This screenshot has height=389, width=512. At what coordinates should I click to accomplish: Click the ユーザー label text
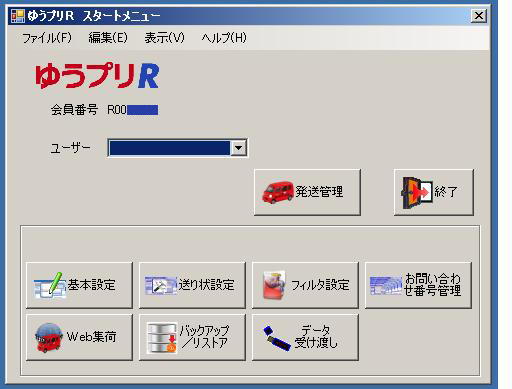[x=70, y=148]
